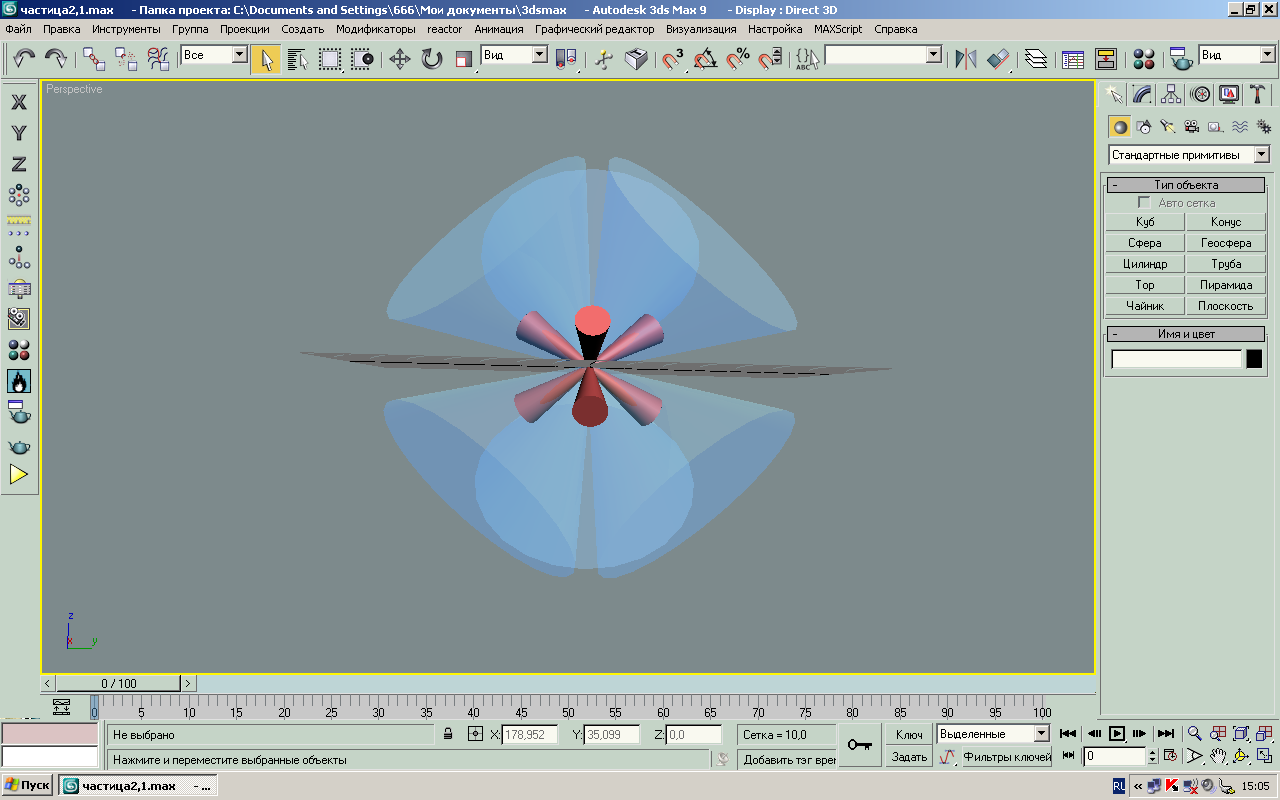Click the Play Animation button
Screen dimensions: 1280x800
click(1118, 734)
